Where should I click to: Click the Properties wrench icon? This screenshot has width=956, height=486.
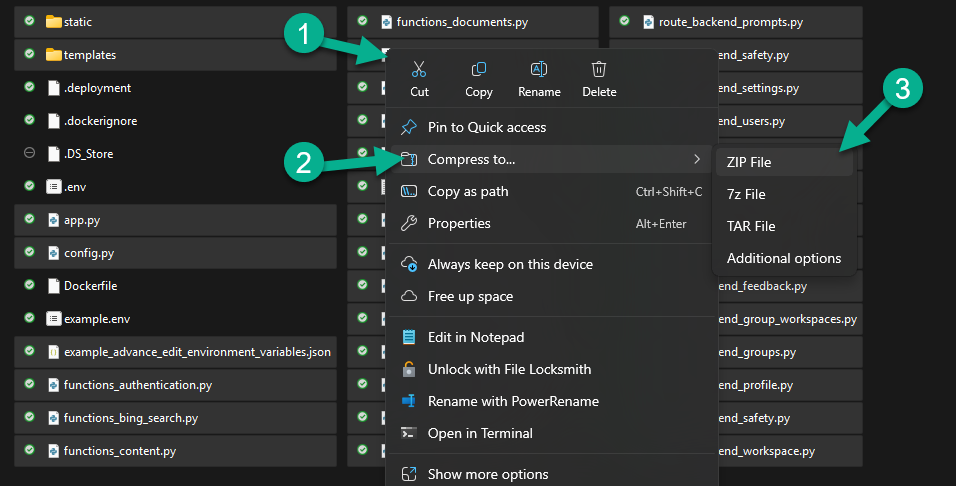tap(409, 223)
